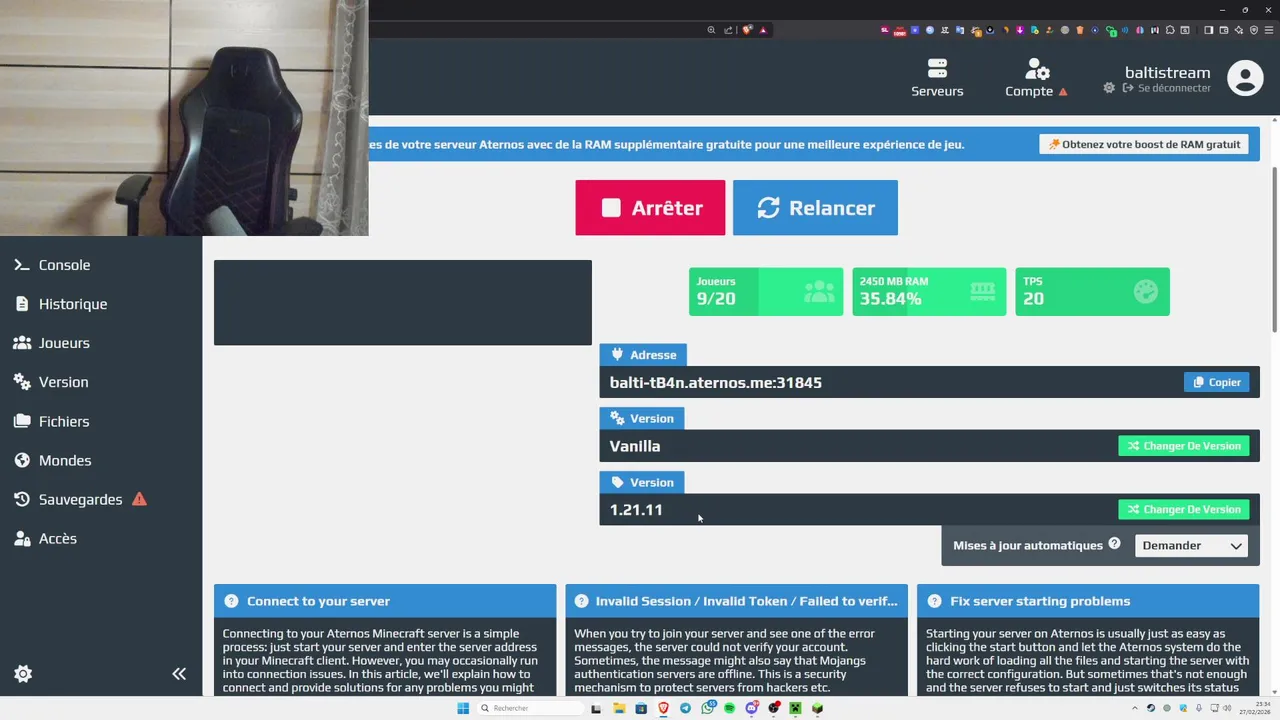Viewport: 1280px width, 720px height.
Task: Click server address balti-tB4n.aternos.me:31845
Action: pyautogui.click(x=716, y=383)
